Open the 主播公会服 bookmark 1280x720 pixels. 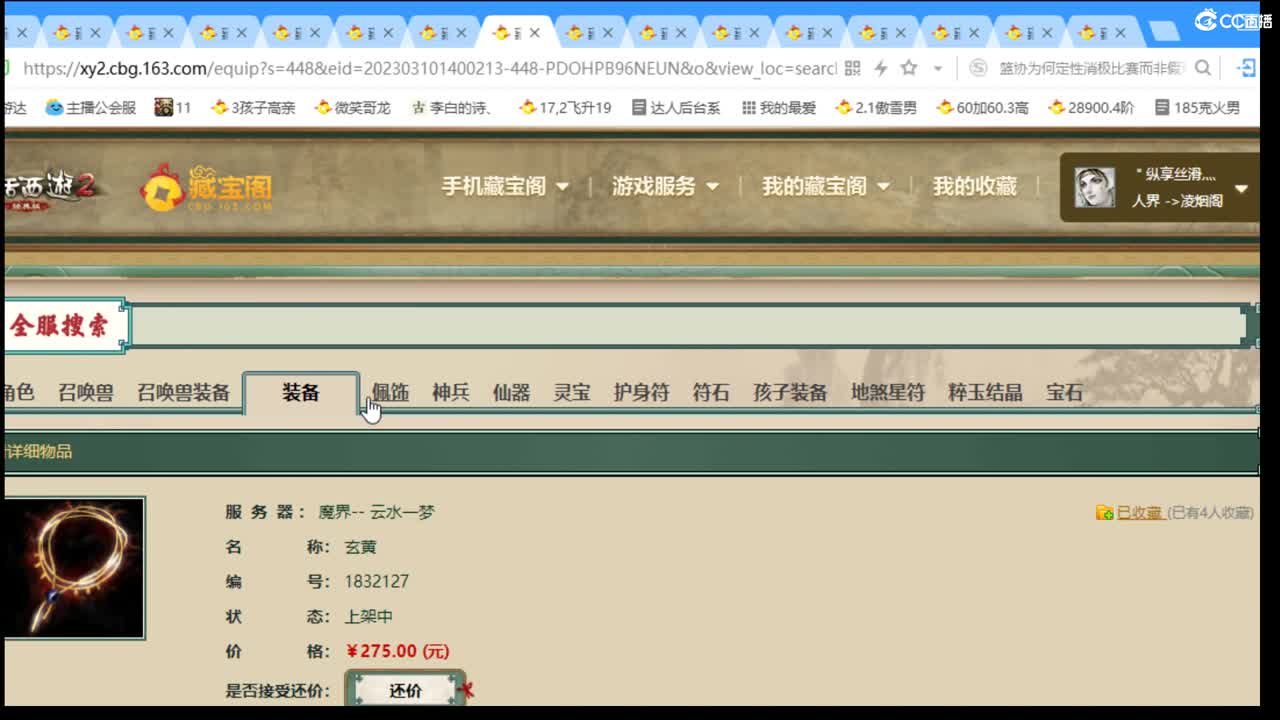click(x=90, y=107)
